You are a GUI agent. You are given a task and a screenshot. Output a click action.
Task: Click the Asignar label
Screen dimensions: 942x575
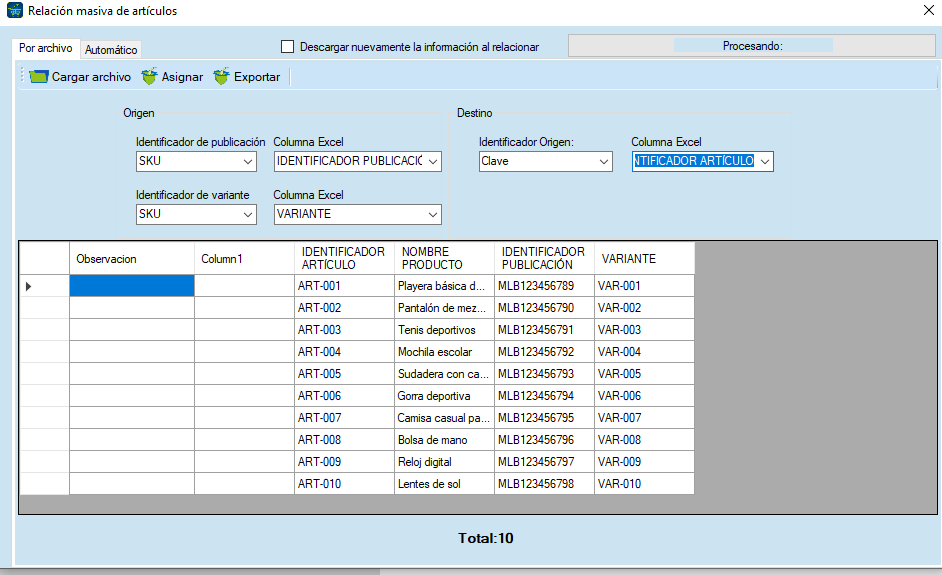182,77
